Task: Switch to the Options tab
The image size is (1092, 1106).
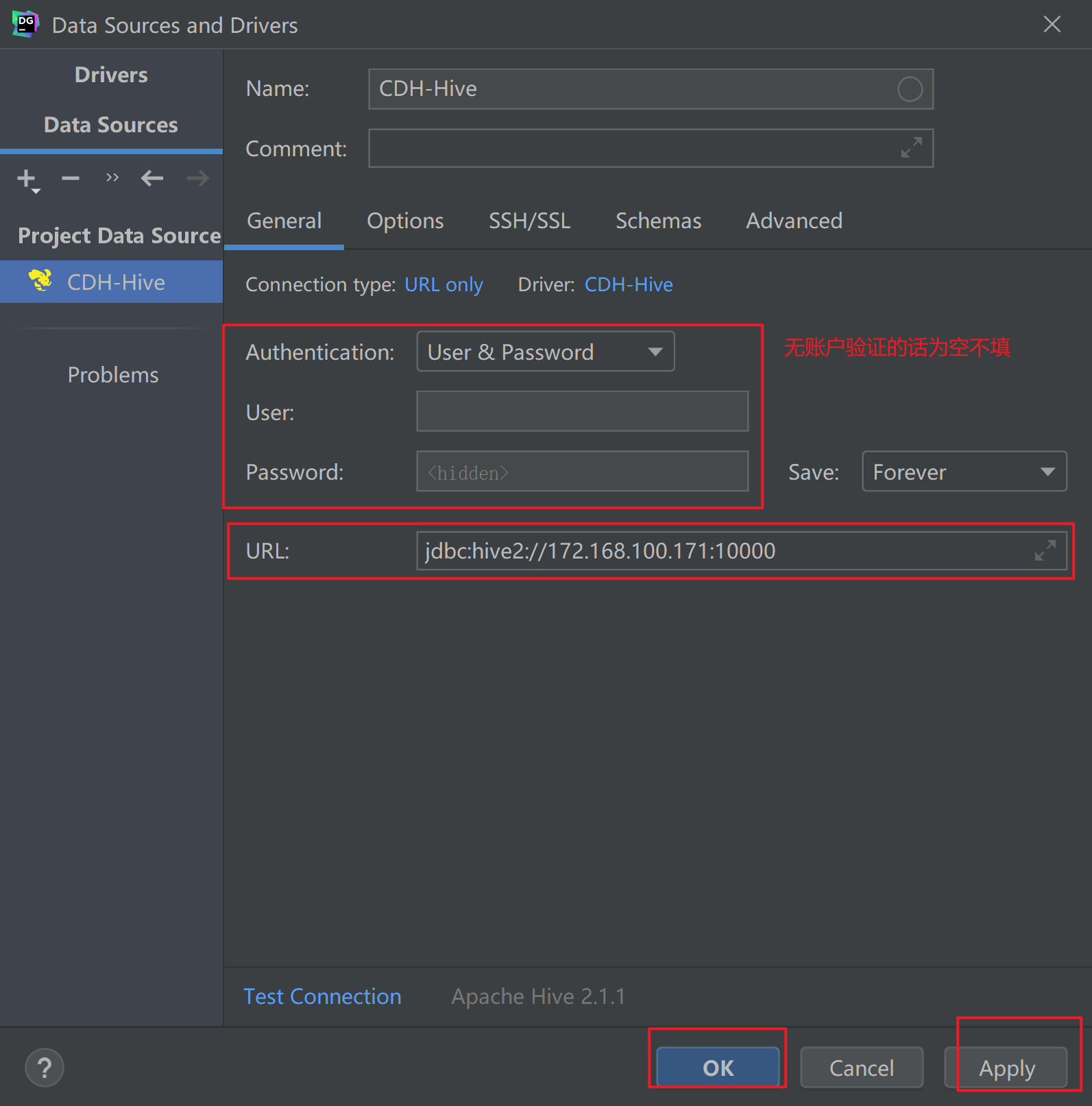Action: 405,221
